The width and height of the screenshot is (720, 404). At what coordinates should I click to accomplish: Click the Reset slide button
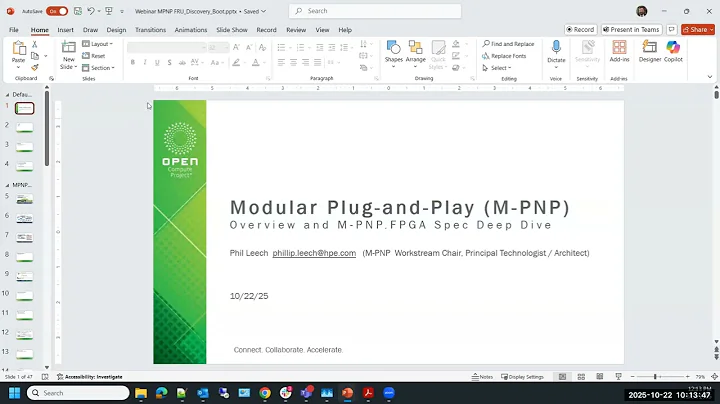tap(94, 56)
